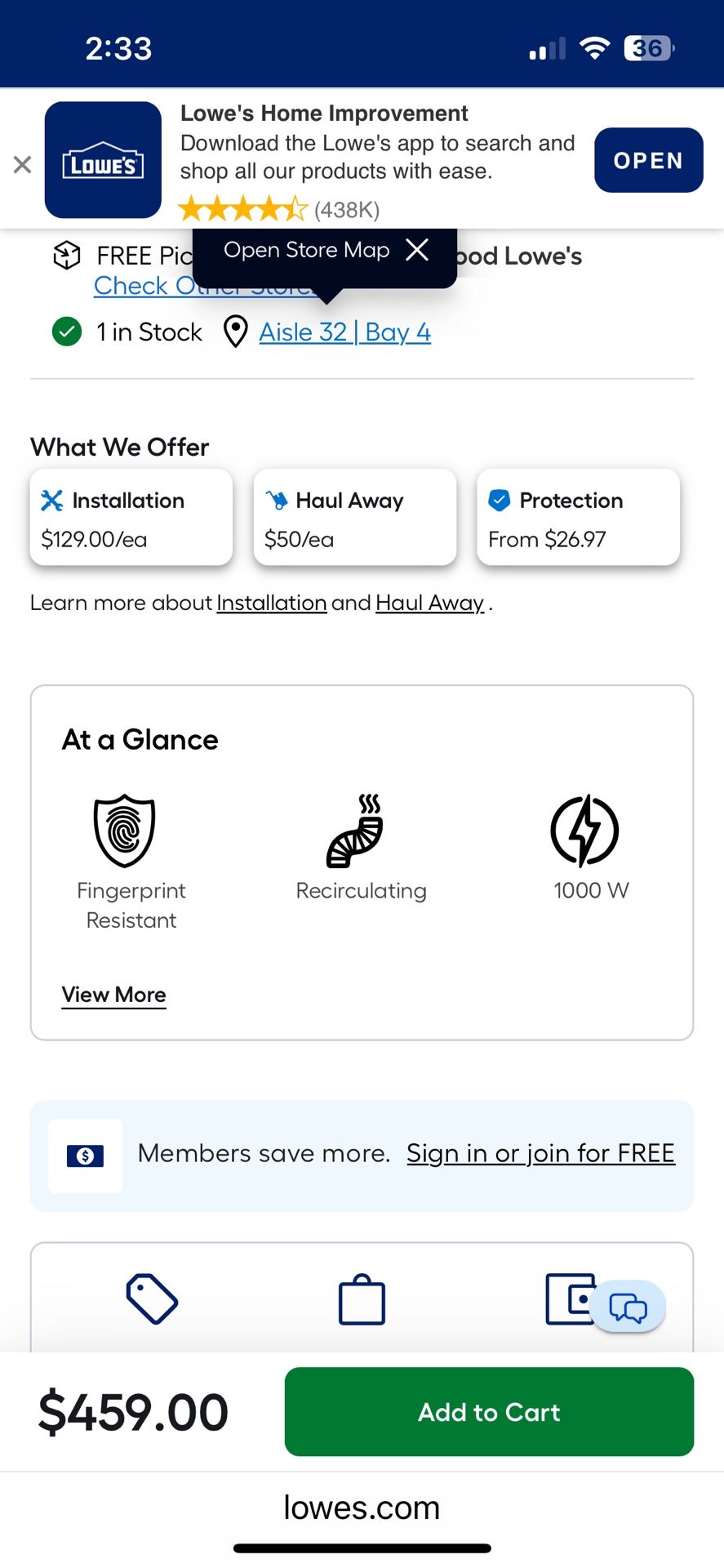
Task: Tap the 1000 W power icon
Action: tap(584, 831)
